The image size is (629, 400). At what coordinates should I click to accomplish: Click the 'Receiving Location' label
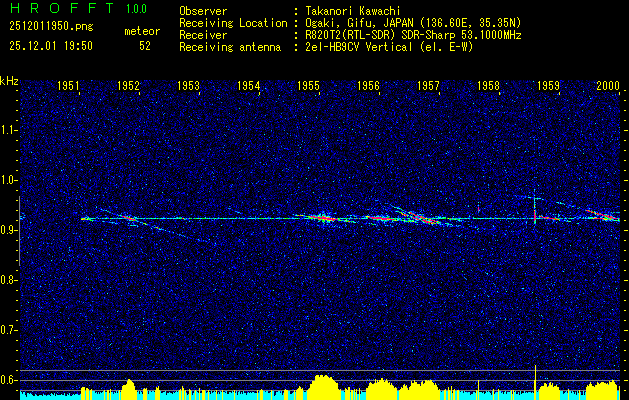click(233, 23)
